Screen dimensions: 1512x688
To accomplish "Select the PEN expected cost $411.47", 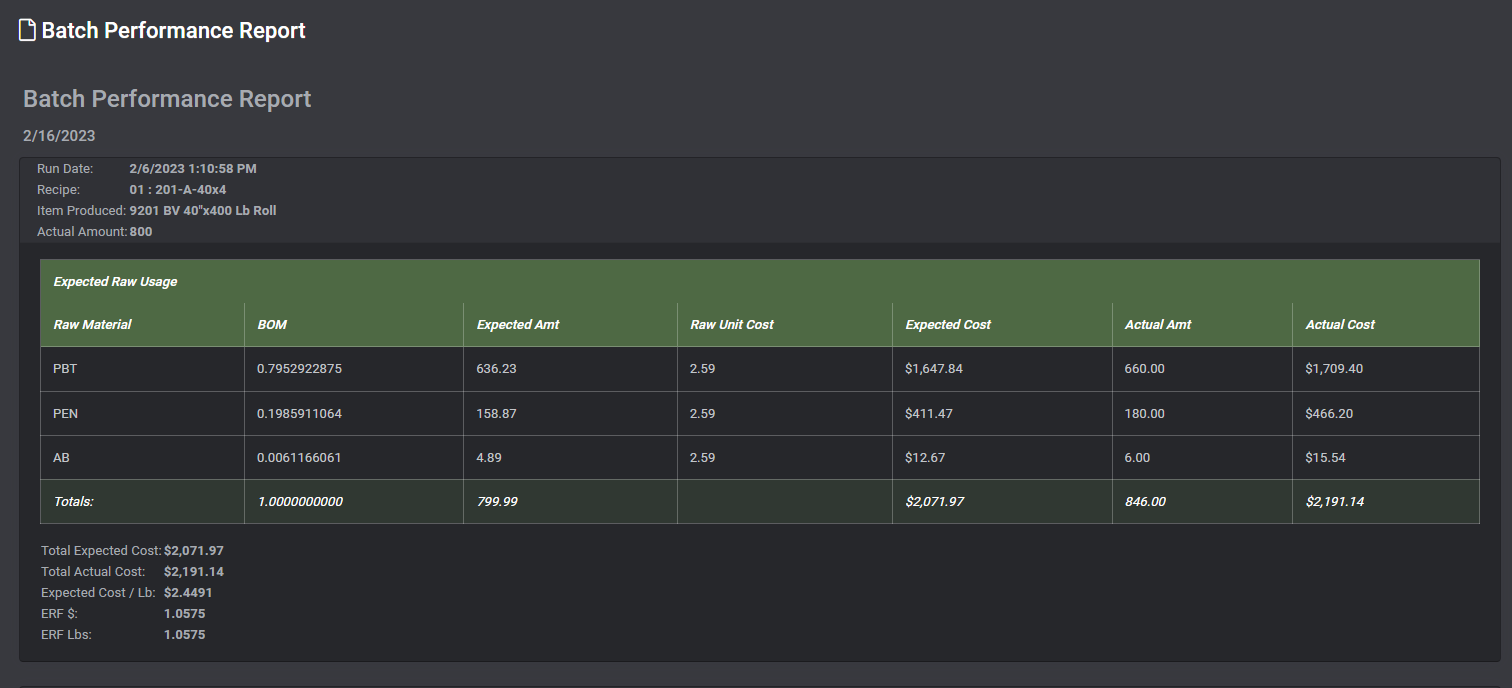I will tap(930, 413).
